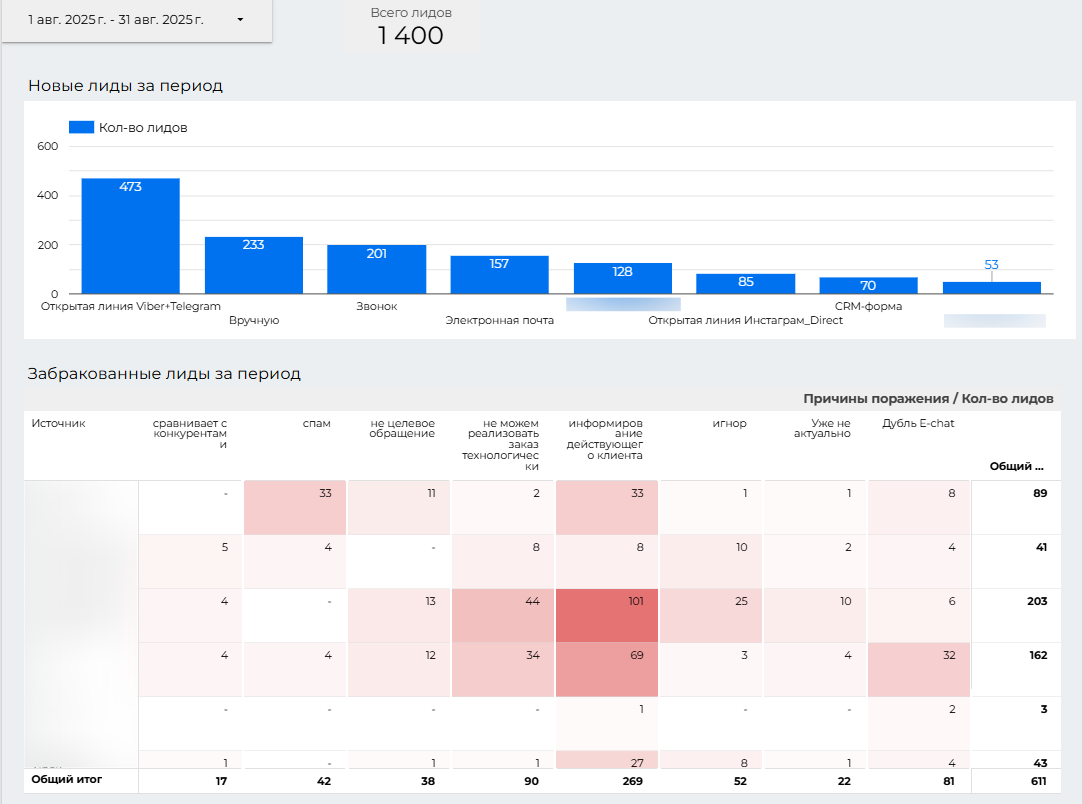Select the 'Вручную' bar showing 233
Screen dimensions: 1083x804
pos(253,265)
